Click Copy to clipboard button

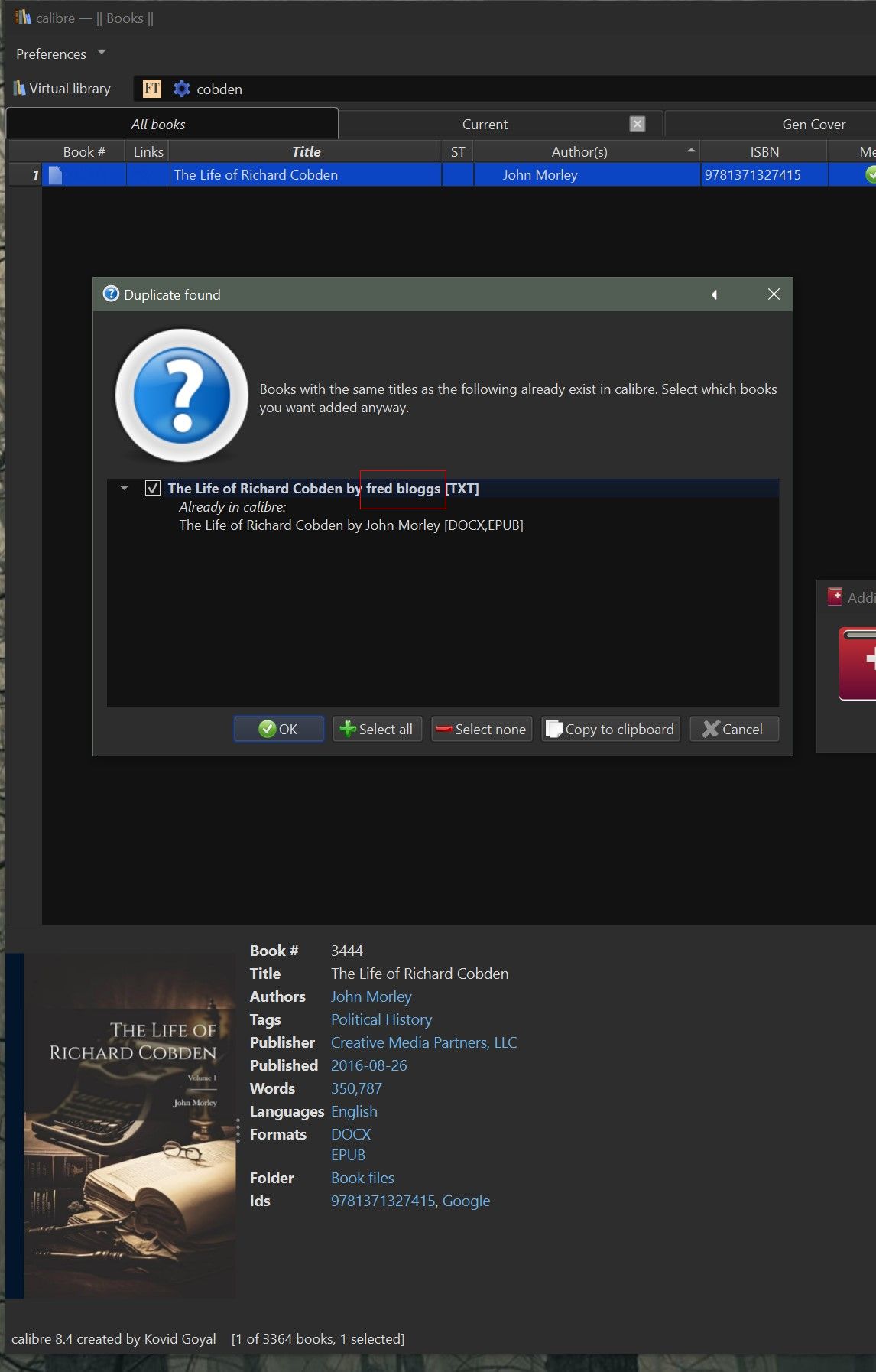(x=611, y=729)
